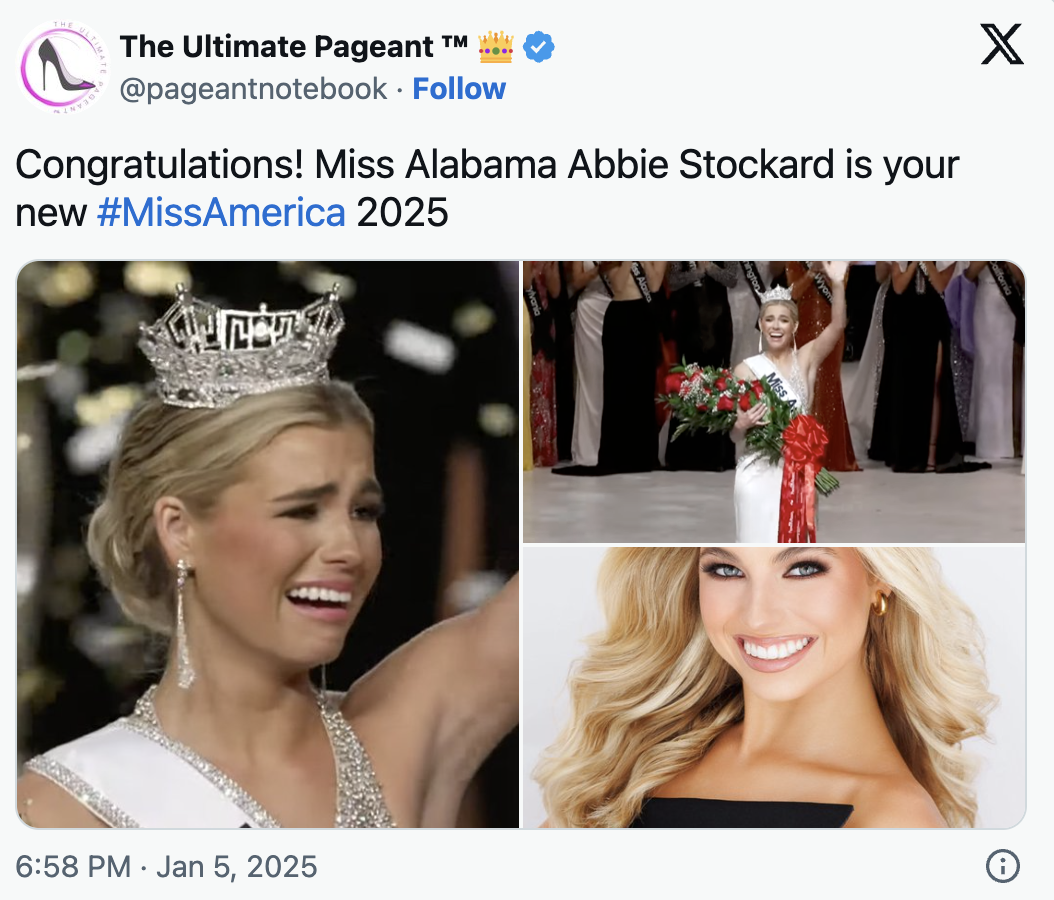
Task: Click the crown emoji beside account name
Action: (x=495, y=46)
